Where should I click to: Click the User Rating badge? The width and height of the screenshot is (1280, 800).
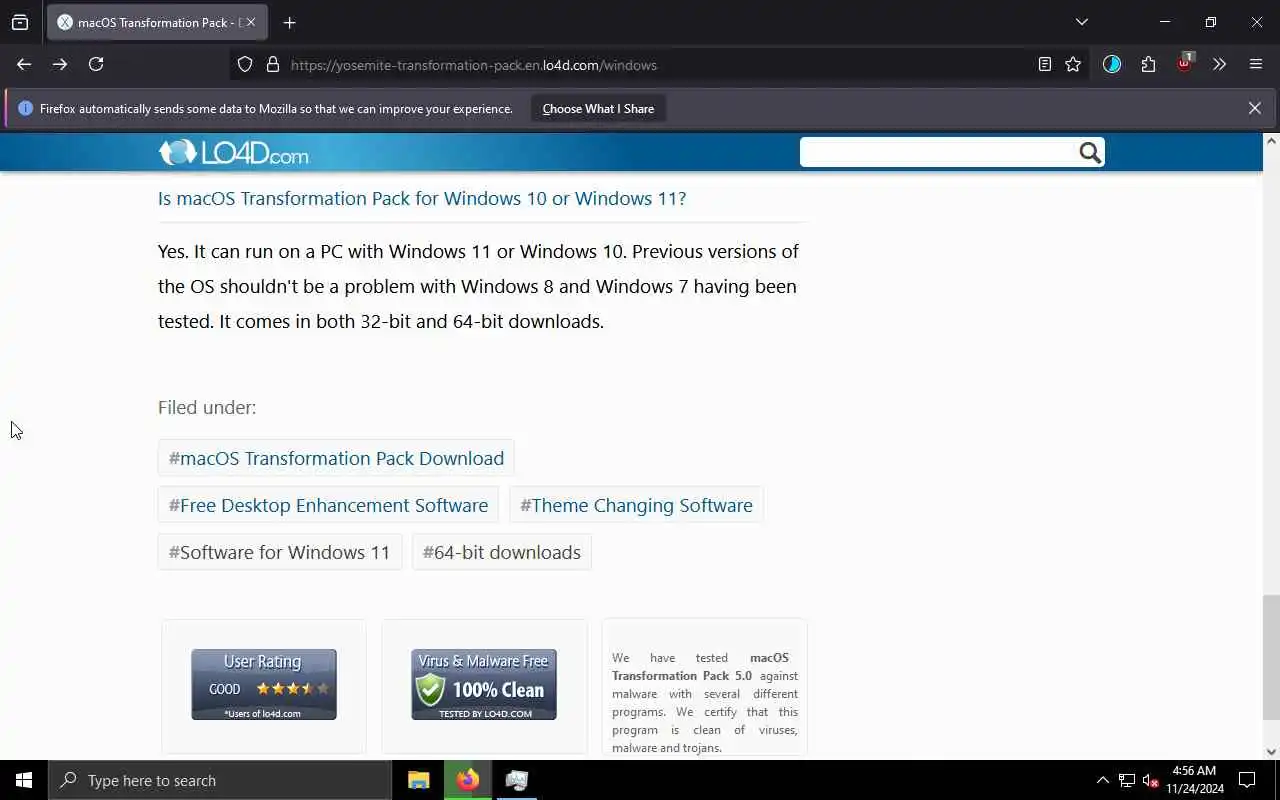tap(264, 685)
